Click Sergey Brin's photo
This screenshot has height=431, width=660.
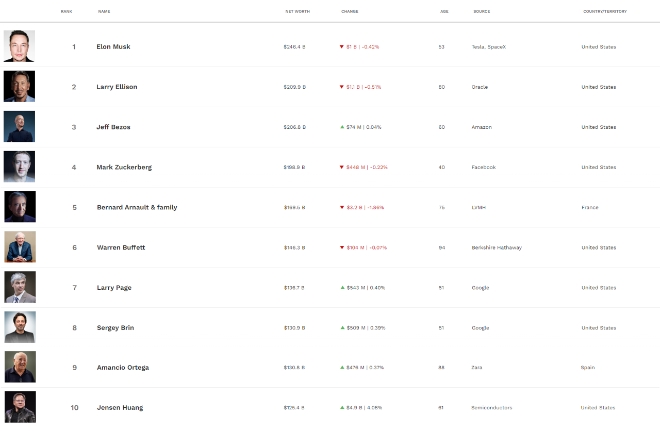click(x=19, y=327)
